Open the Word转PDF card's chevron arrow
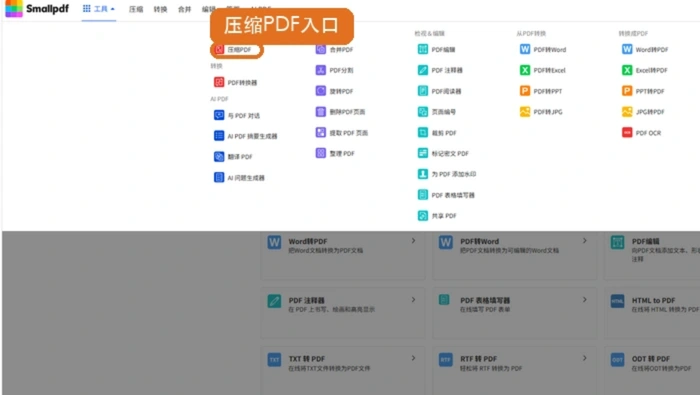 point(413,241)
